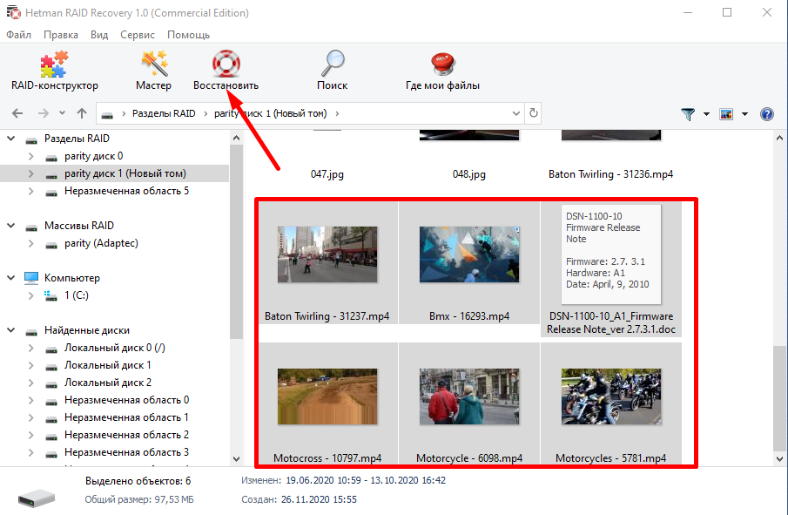
Task: Click tree pane scroll-down arrow
Action: coord(236,459)
